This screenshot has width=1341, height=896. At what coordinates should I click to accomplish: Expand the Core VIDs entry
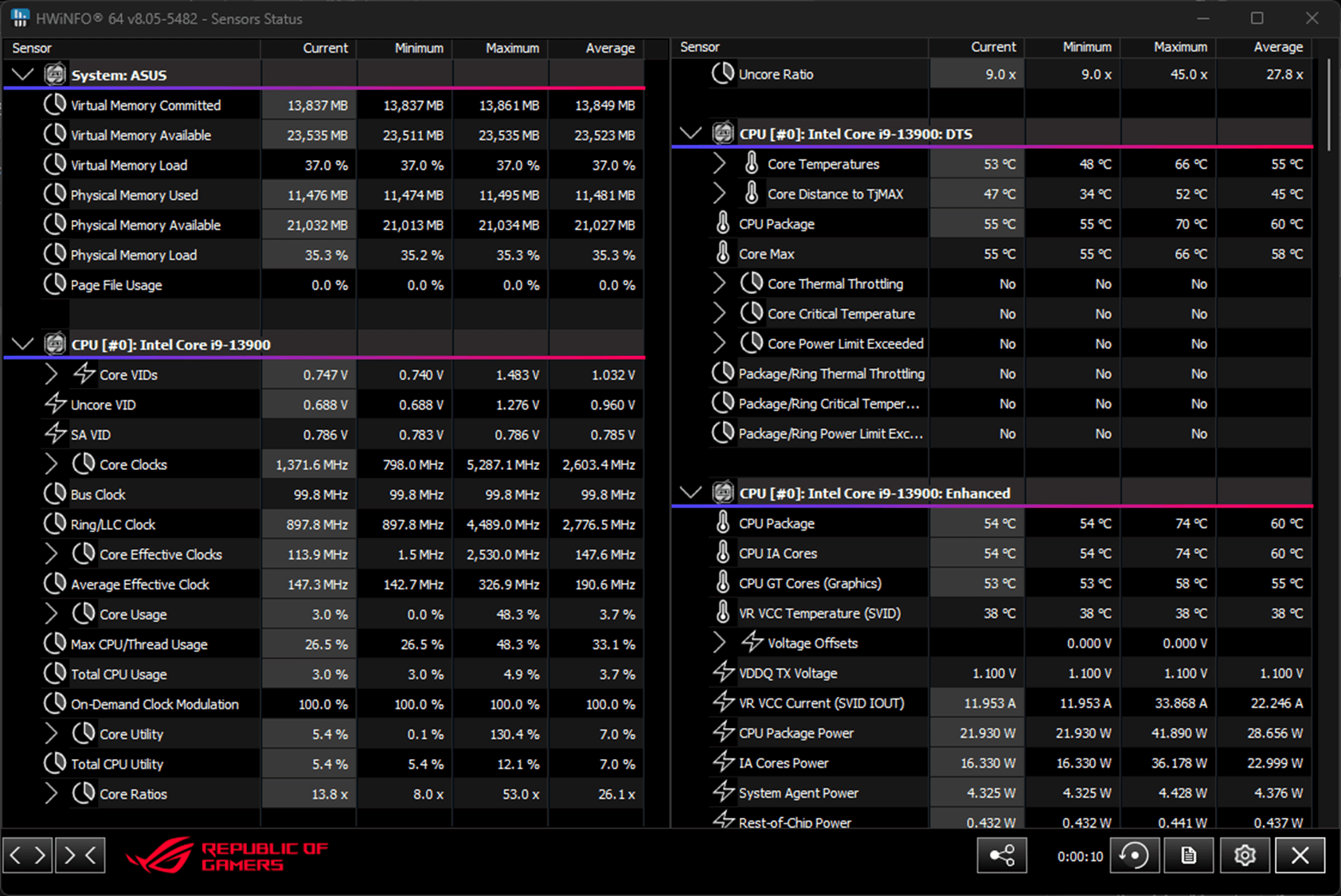pos(51,374)
